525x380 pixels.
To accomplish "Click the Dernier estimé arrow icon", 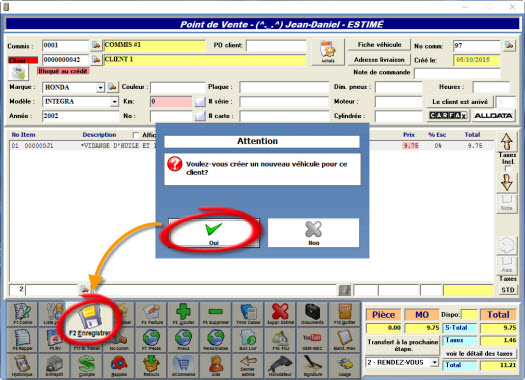I will point(248,366).
